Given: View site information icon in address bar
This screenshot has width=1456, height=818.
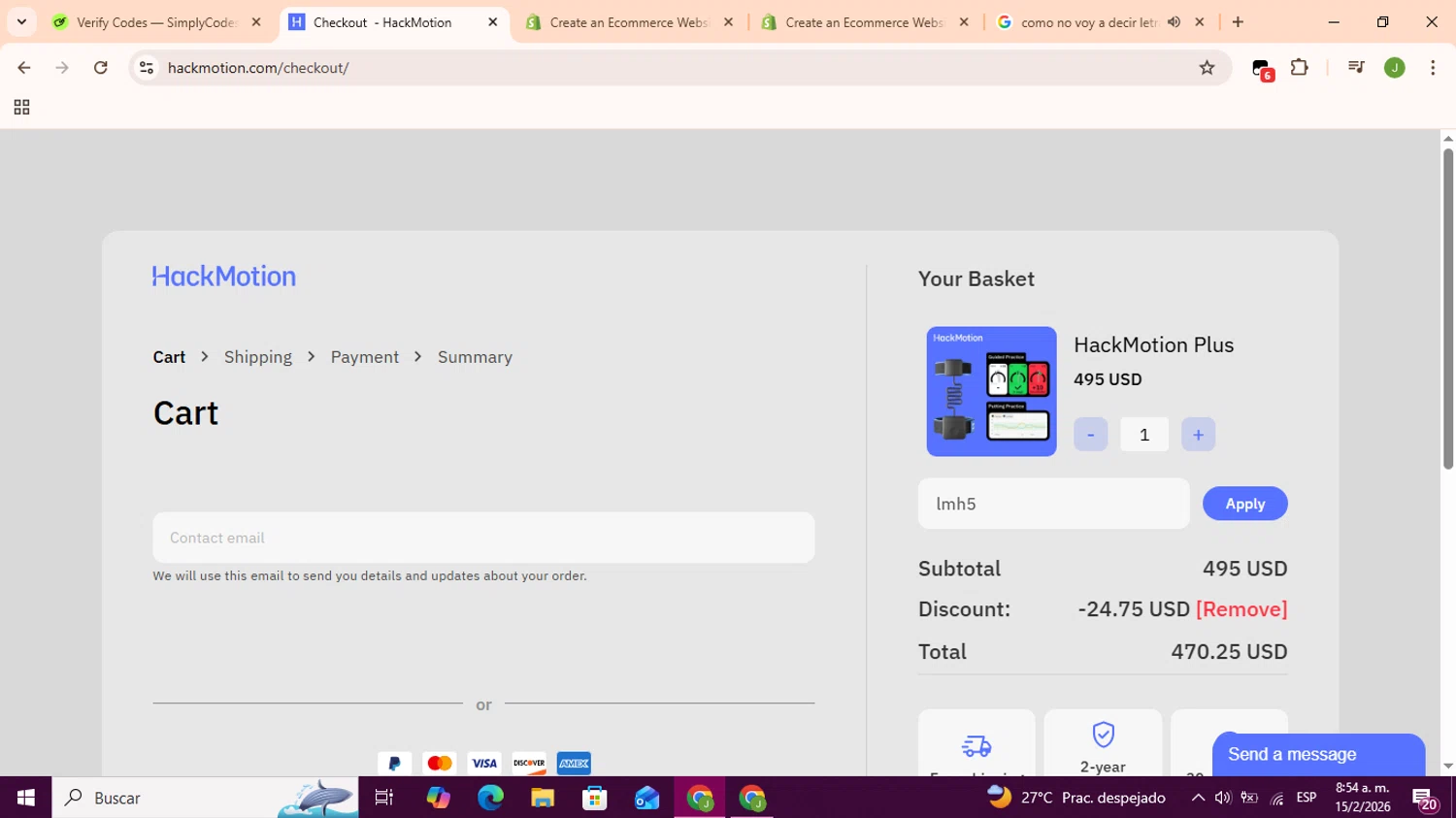Looking at the screenshot, I should tap(147, 68).
